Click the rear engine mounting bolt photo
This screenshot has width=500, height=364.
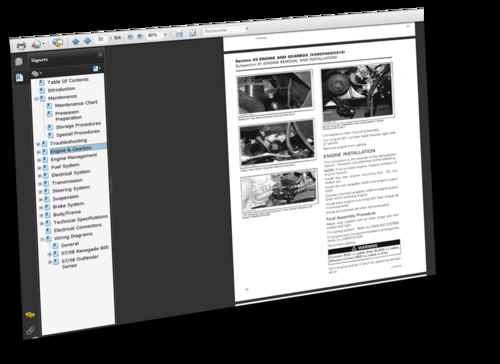[x=275, y=94]
